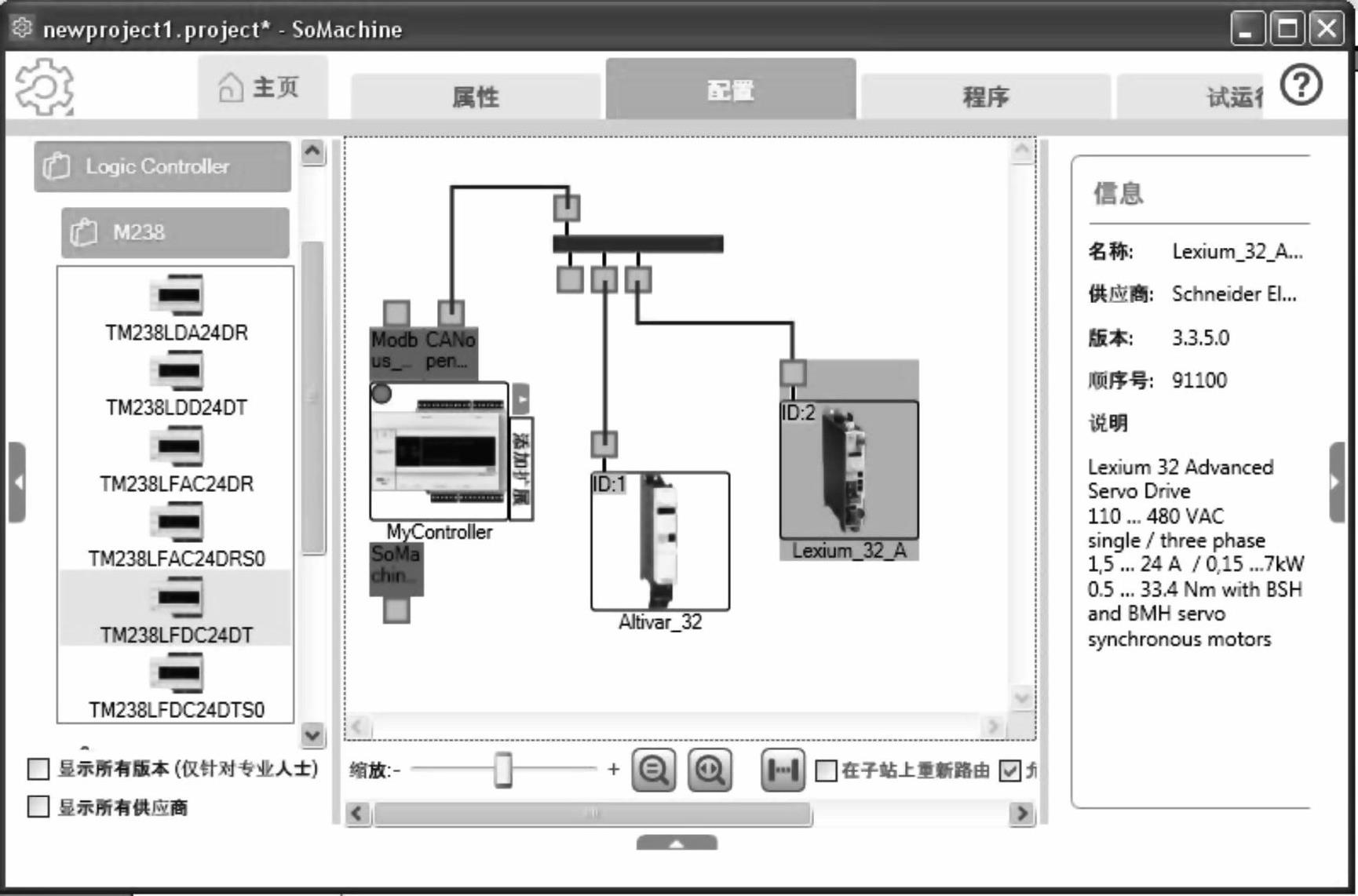Switch to the 试运行 tab
The width and height of the screenshot is (1358, 896).
[1190, 97]
